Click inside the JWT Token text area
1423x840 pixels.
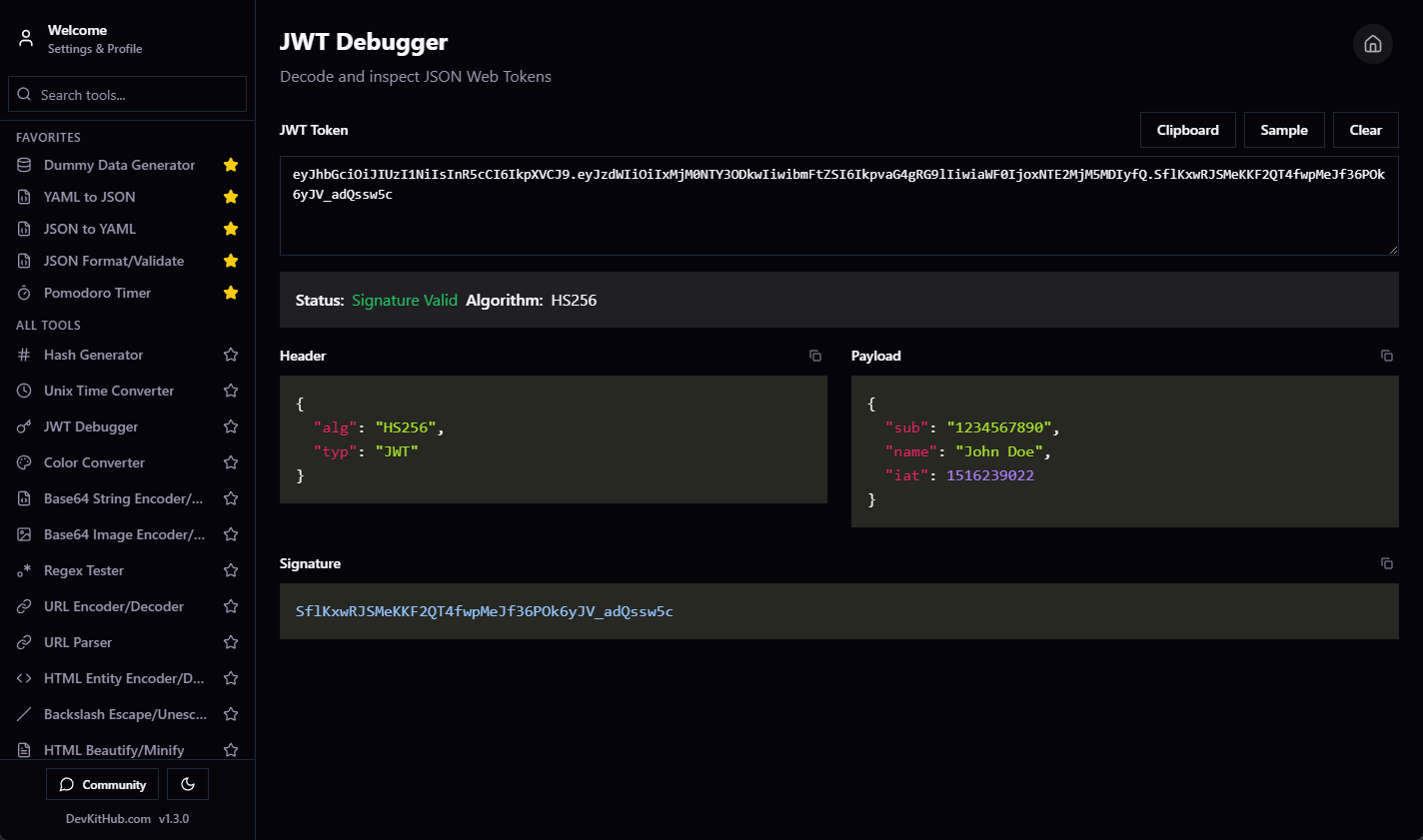[x=837, y=220]
